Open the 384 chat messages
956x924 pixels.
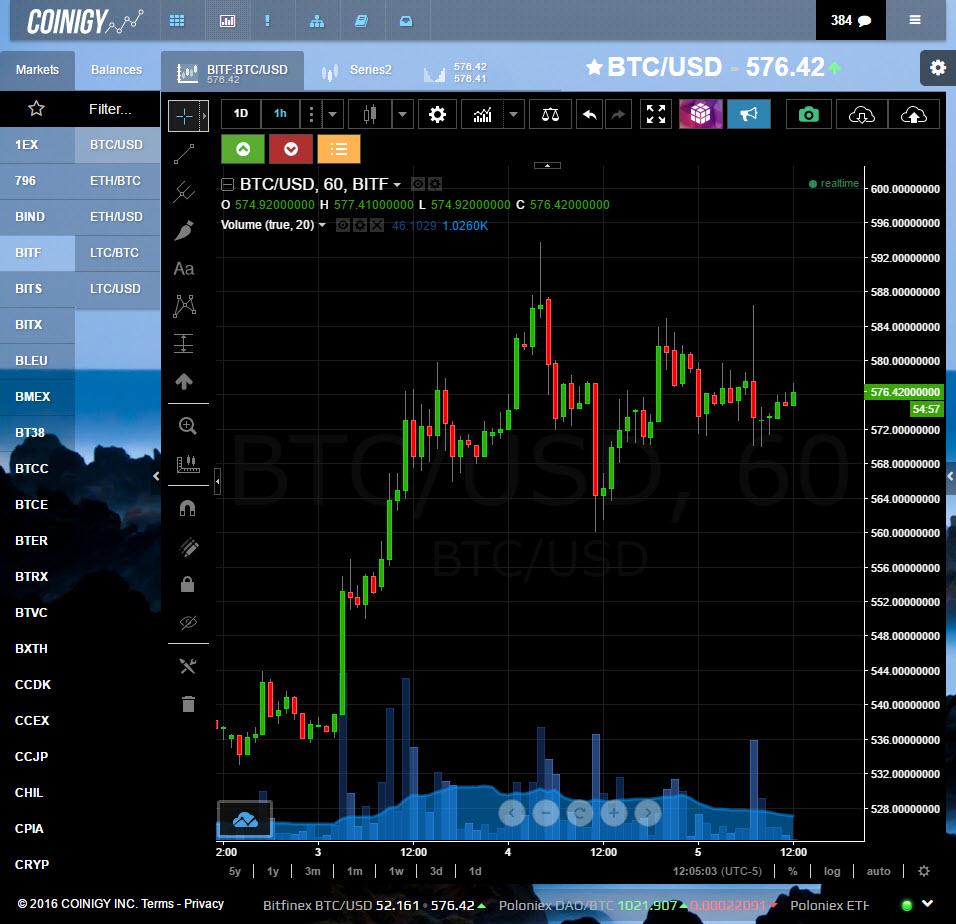click(851, 20)
